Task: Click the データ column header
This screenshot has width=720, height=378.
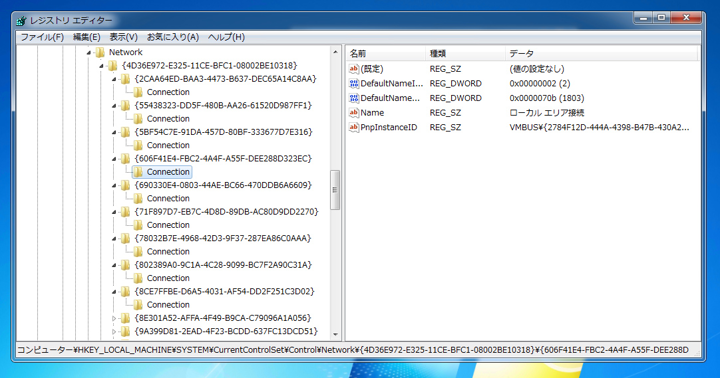Action: pyautogui.click(x=601, y=54)
